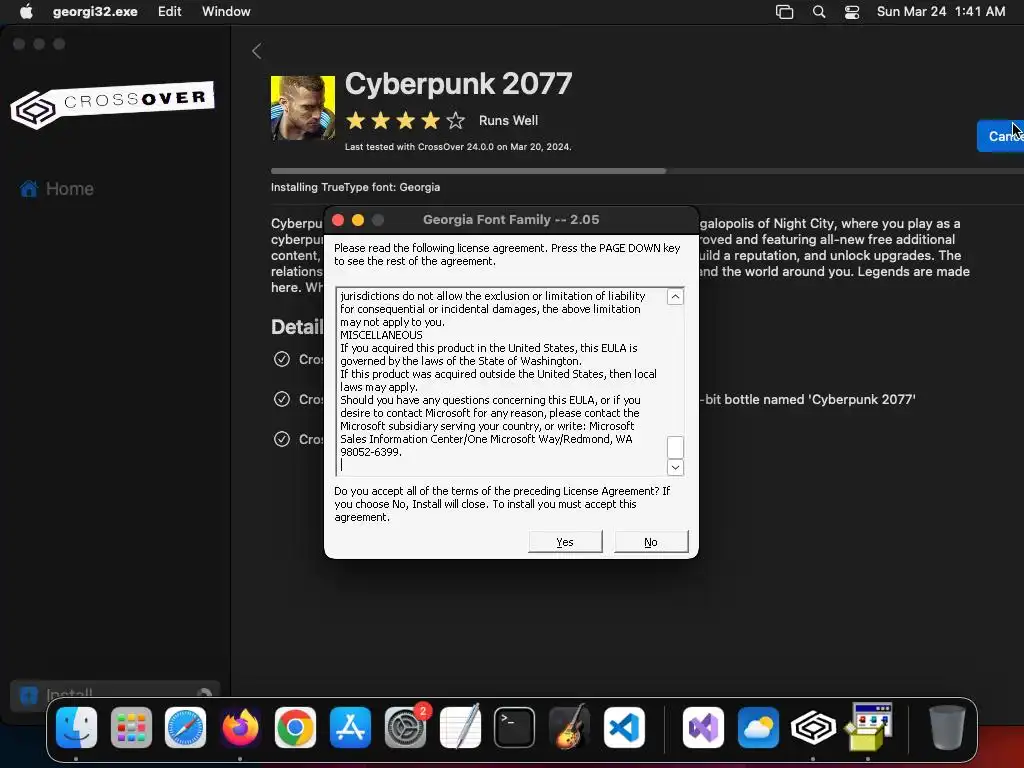Open Visual Studio from the Dock
This screenshot has height=768, width=1024.
tap(703, 728)
